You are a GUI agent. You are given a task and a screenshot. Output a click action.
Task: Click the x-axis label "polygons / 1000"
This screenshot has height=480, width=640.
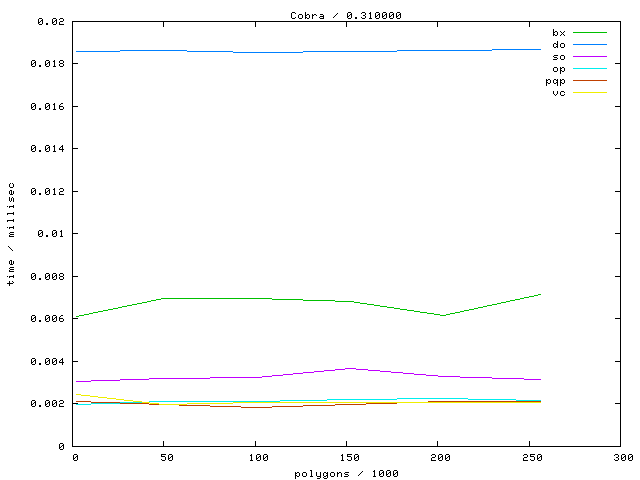347,472
